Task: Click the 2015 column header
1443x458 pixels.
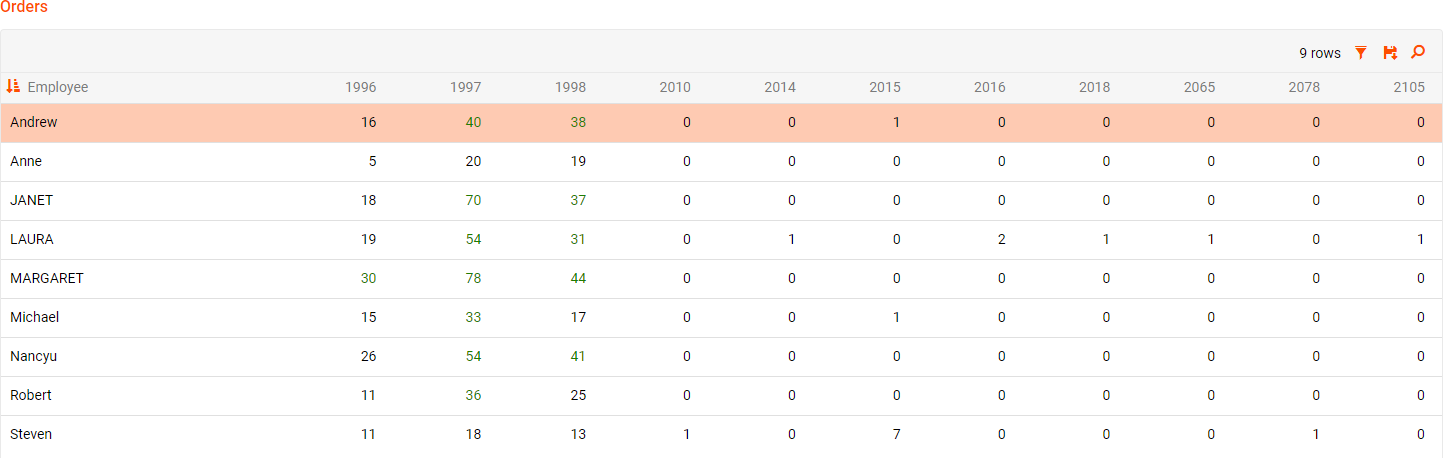Action: 884,87
